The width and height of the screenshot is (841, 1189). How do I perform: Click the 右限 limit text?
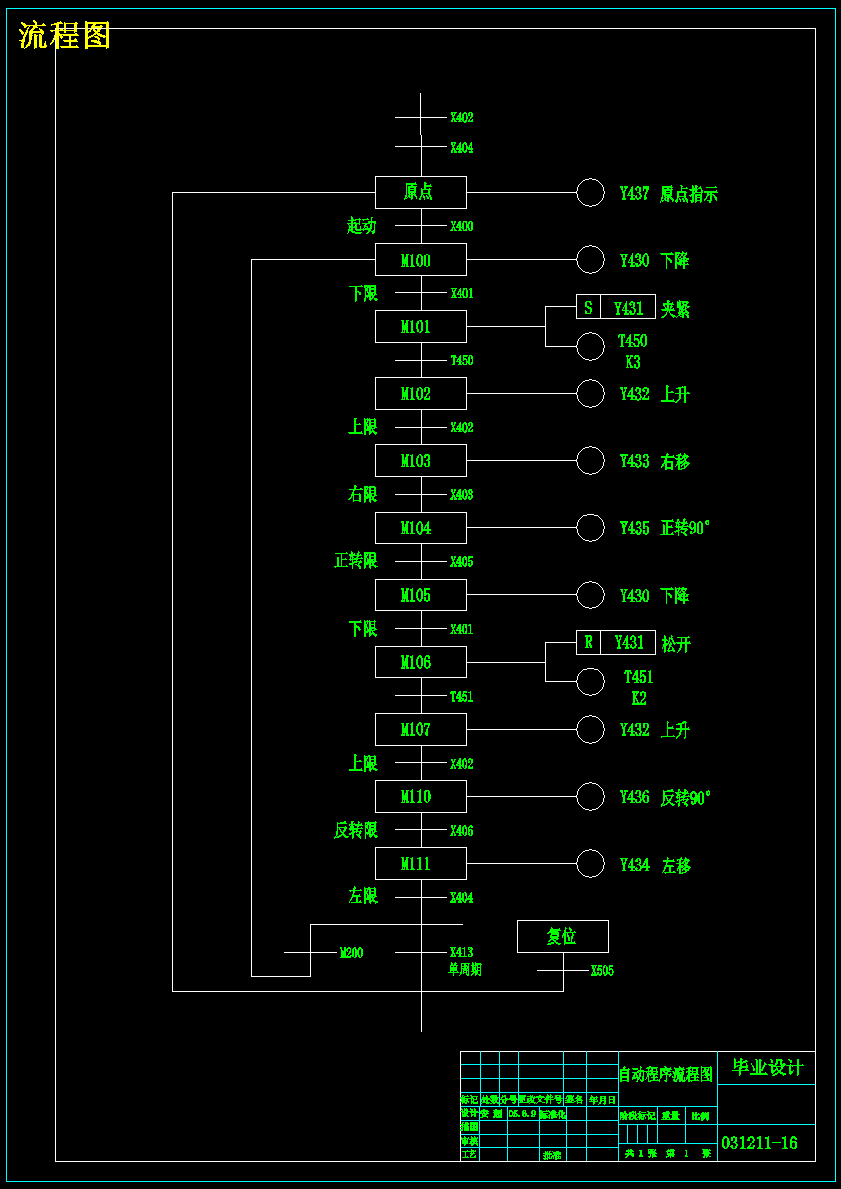(362, 494)
